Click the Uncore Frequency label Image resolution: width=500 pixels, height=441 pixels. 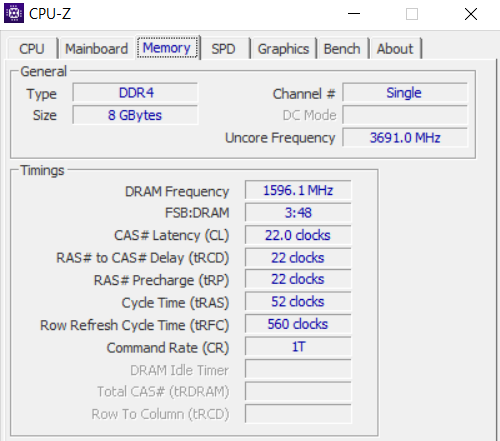coord(280,138)
